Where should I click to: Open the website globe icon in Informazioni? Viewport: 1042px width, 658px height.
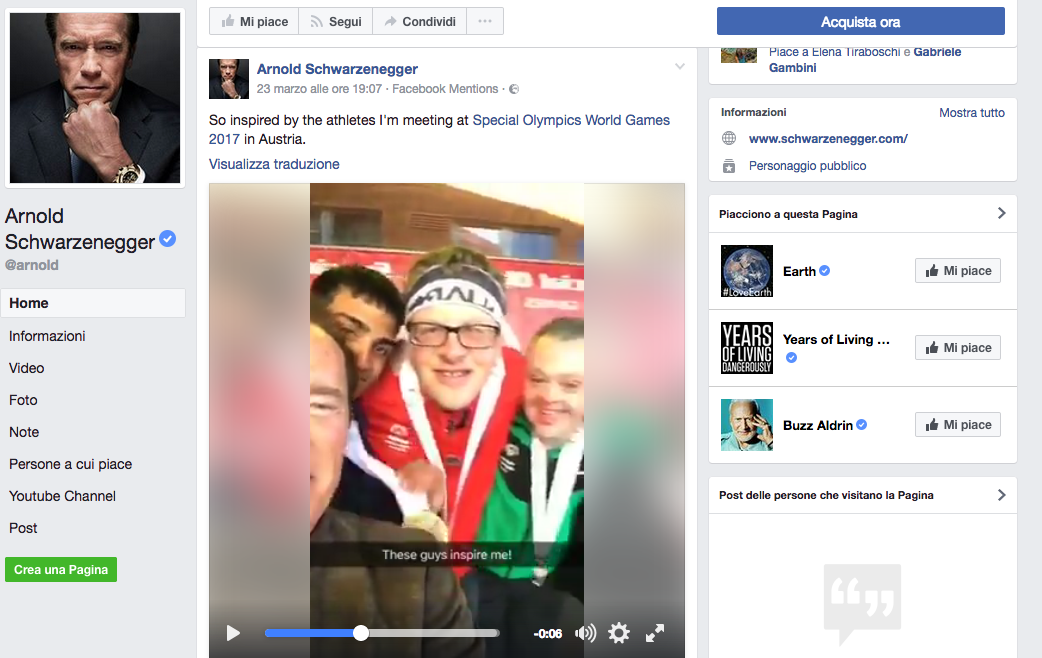pos(729,139)
